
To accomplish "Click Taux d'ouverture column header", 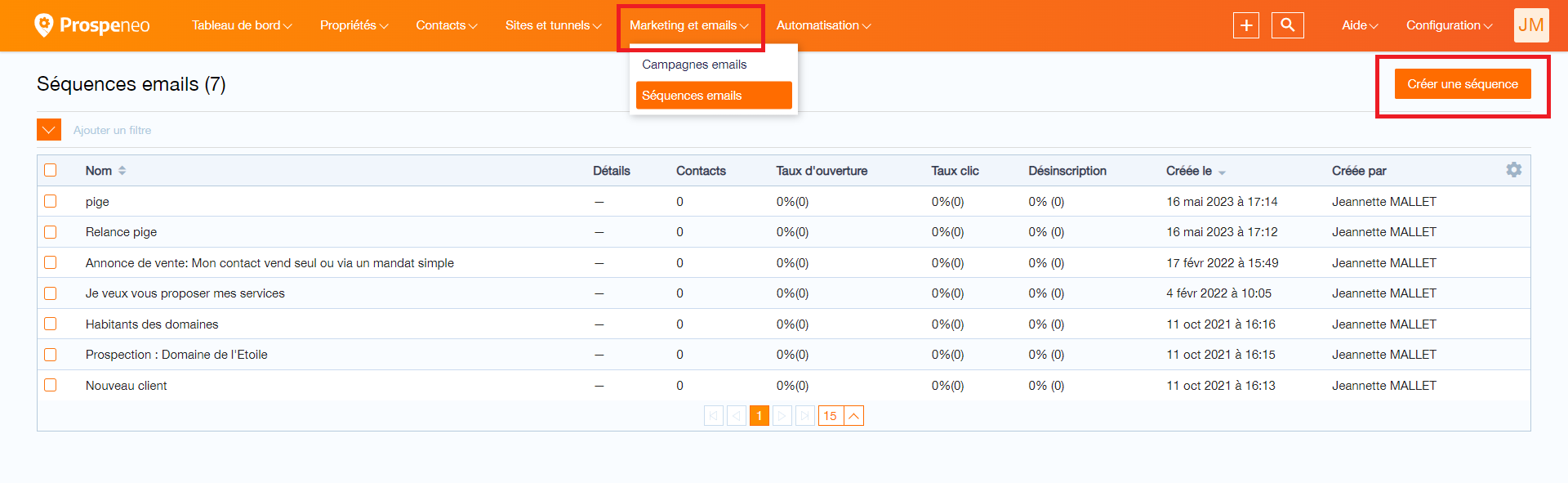I will click(822, 171).
